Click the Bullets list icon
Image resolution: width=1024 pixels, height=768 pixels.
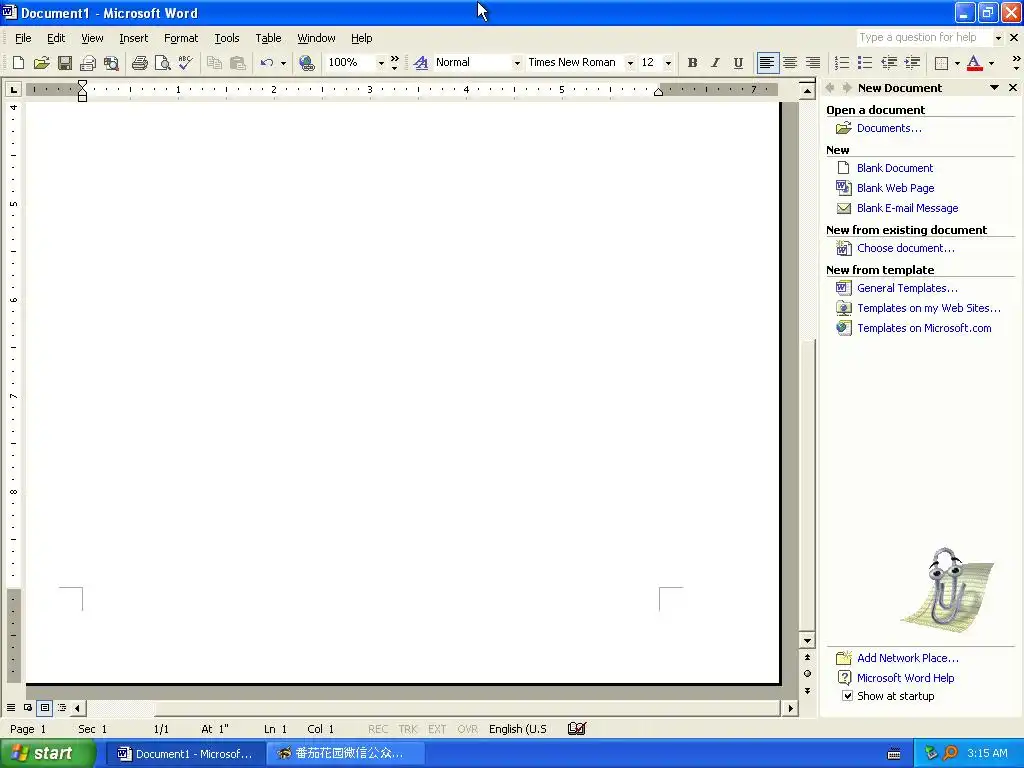coord(865,63)
